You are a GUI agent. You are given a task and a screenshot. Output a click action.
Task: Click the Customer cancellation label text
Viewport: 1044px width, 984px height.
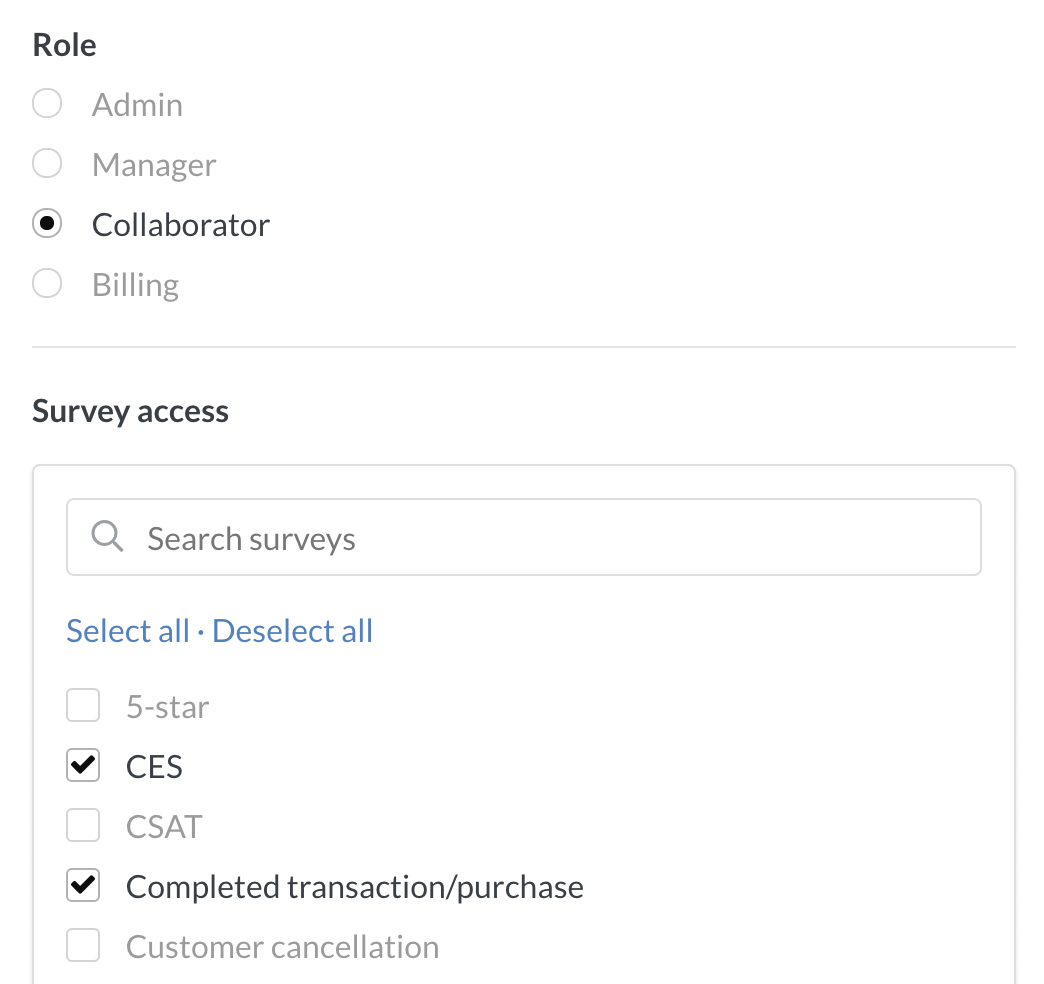282,948
